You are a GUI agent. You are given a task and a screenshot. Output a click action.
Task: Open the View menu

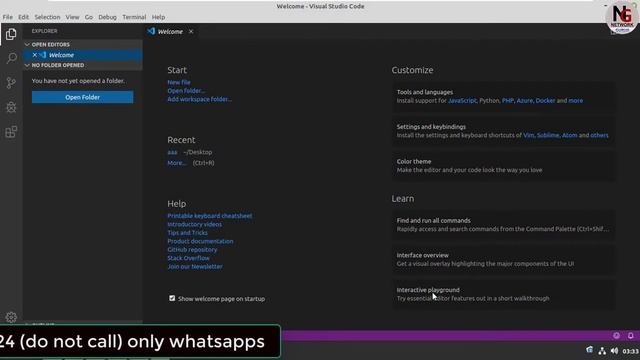[72, 17]
